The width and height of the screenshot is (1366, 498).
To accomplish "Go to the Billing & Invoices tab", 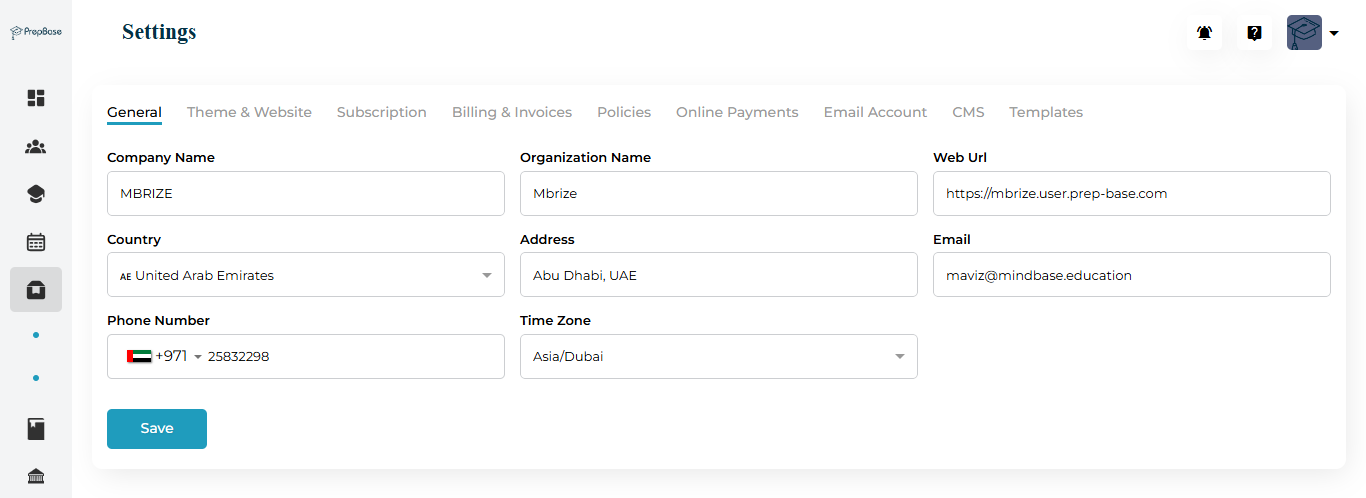I will (511, 113).
